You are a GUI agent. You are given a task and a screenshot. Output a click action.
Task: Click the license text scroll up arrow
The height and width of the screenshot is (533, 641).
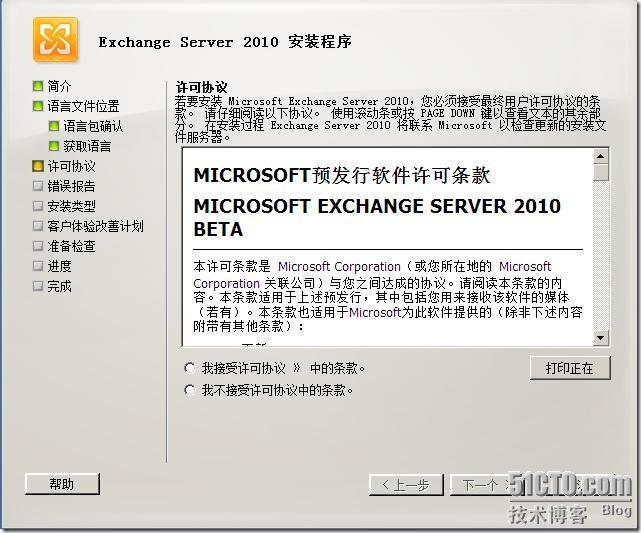601,156
